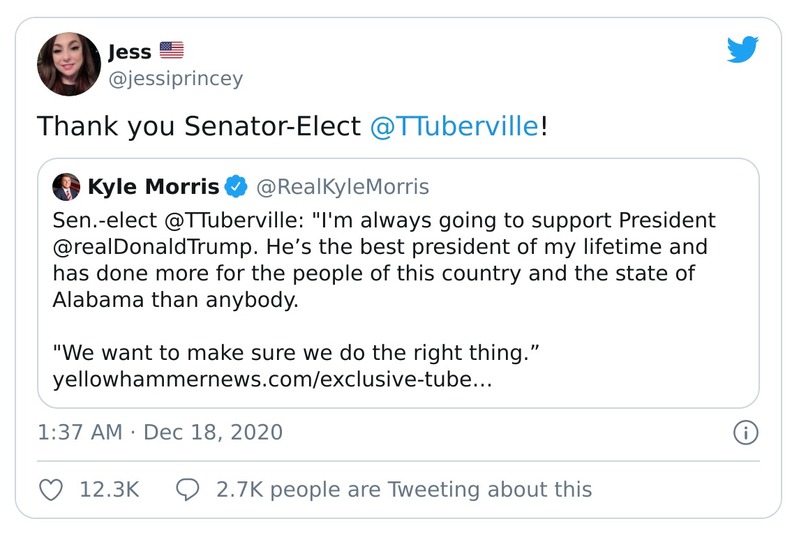
Task: Click the @jessiprincey handle
Action: pos(175,79)
